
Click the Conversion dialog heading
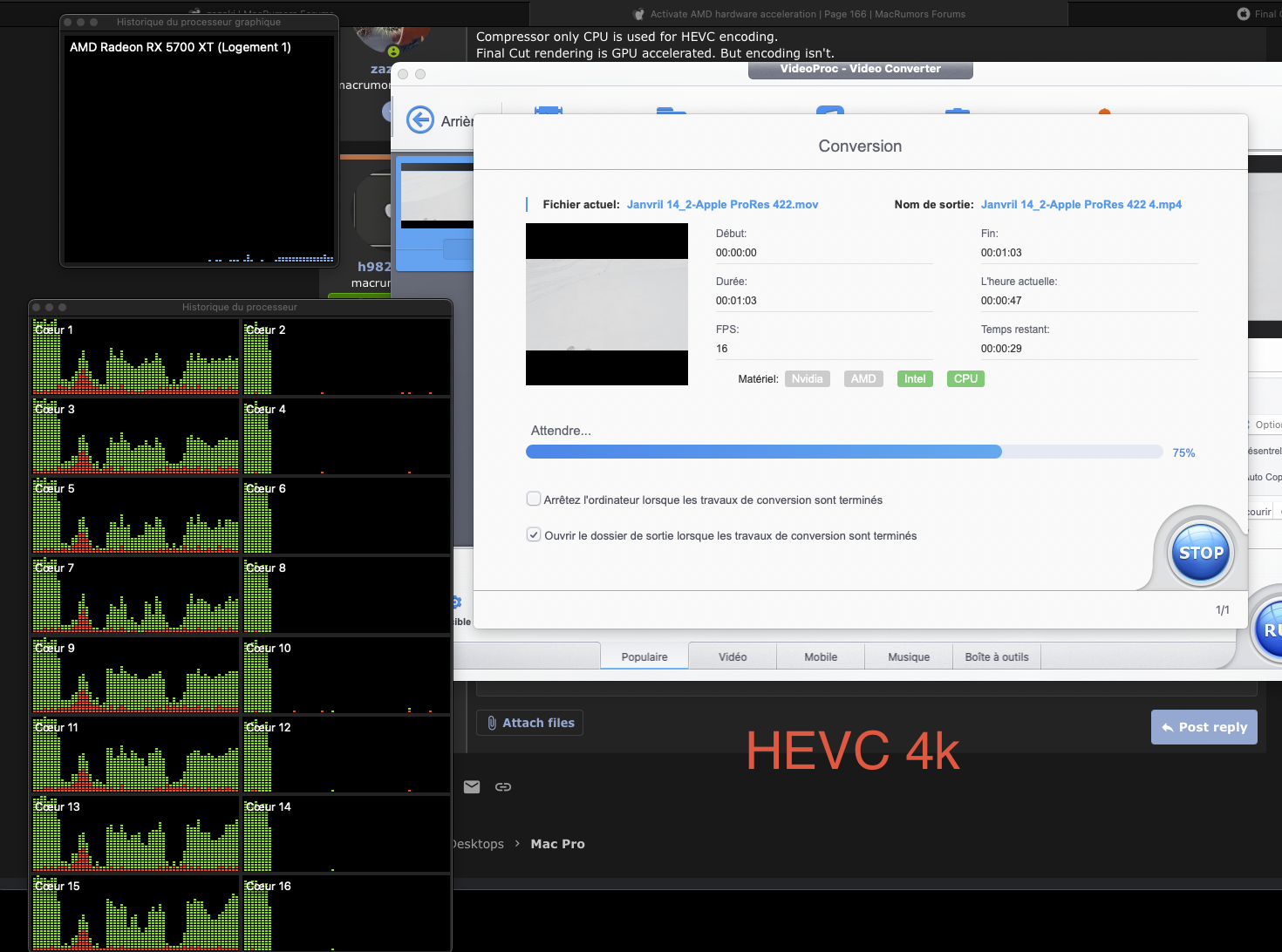coord(860,146)
